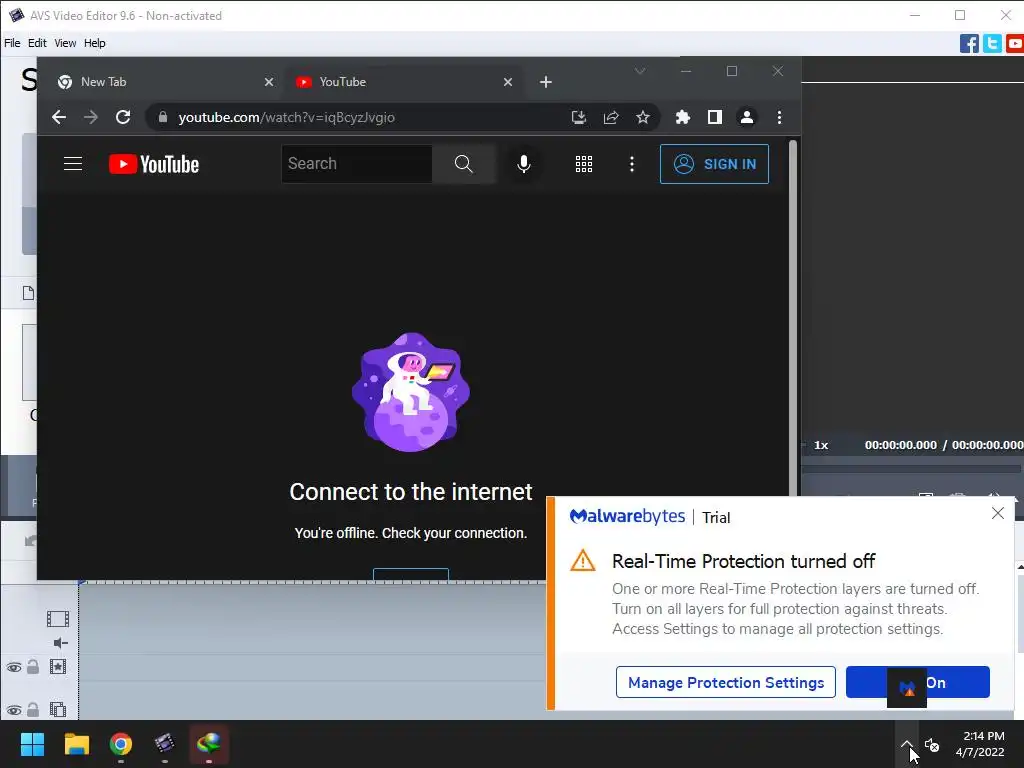Click Manage Protection Settings button

(x=726, y=682)
